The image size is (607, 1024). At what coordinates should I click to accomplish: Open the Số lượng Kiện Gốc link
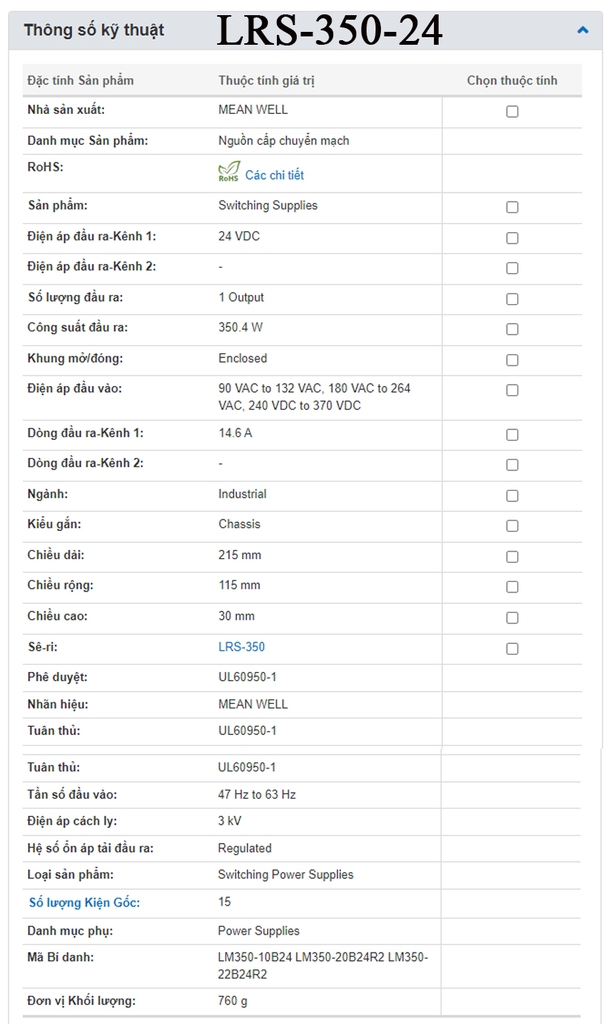click(x=84, y=903)
